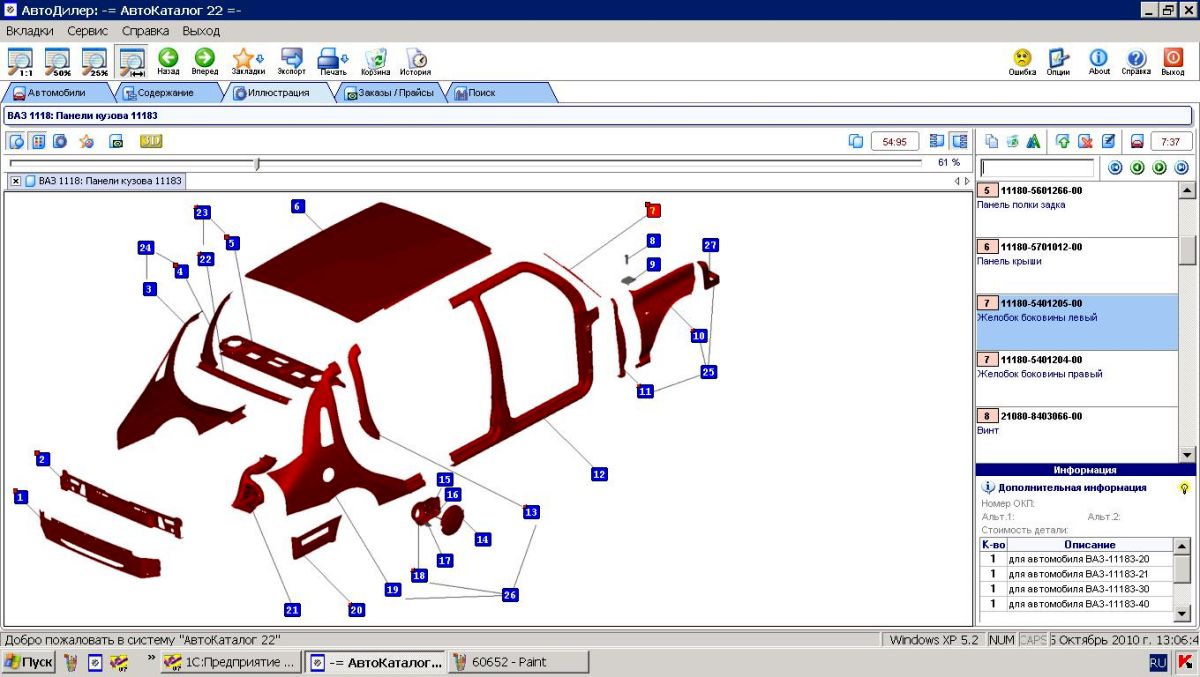Image resolution: width=1200 pixels, height=677 pixels.
Task: Jump to first part in list
Action: pos(1115,168)
